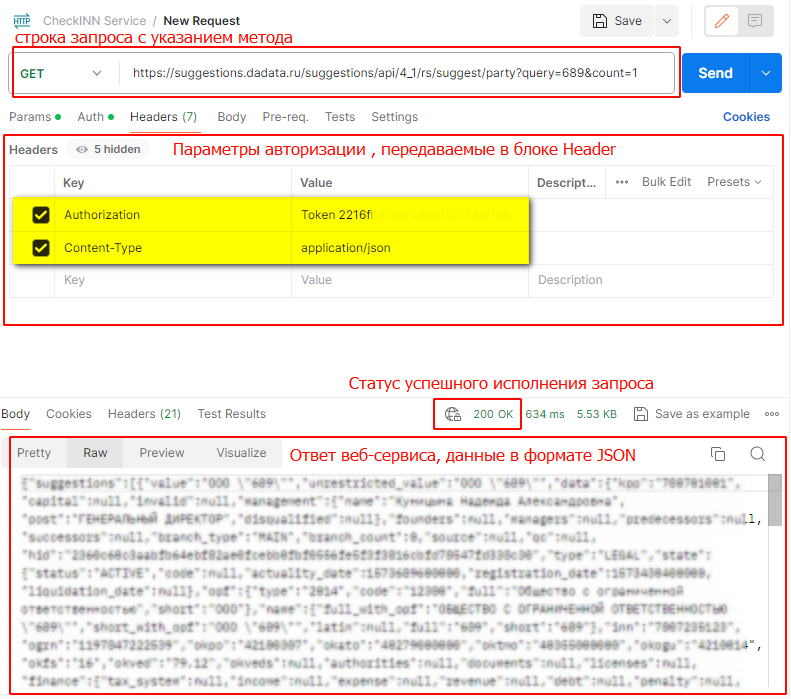
Task: Switch to the Body request tab
Action: coord(231,117)
